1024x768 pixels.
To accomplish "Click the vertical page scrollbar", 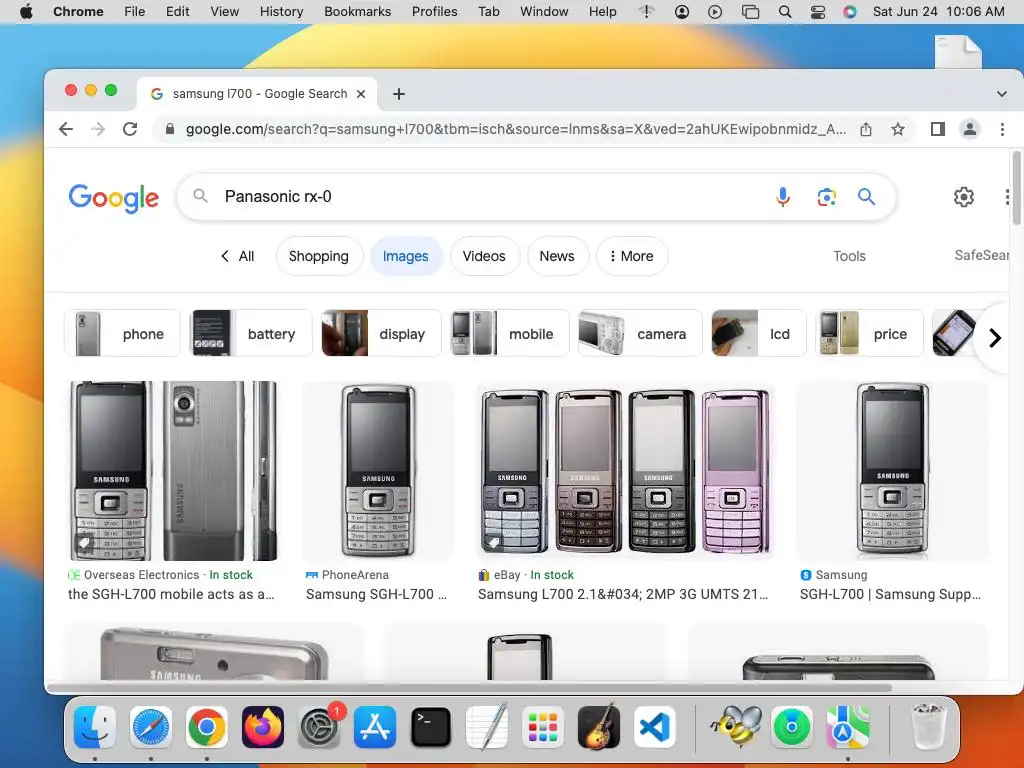I will pos(1016,188).
